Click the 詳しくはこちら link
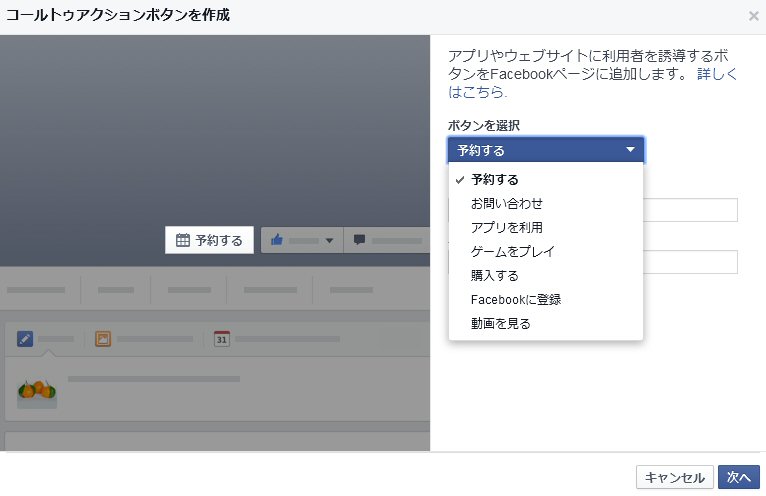Image resolution: width=766 pixels, height=496 pixels. pyautogui.click(x=717, y=74)
